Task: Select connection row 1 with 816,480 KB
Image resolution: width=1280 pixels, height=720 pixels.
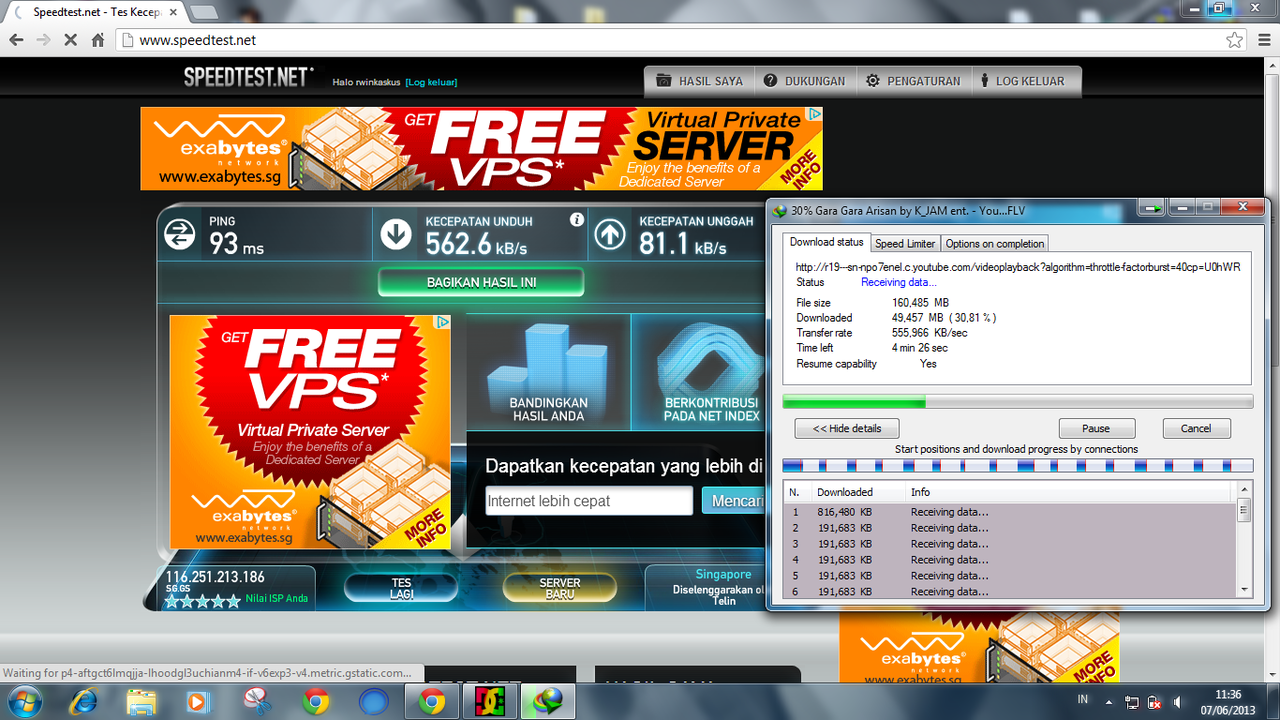Action: (x=1009, y=512)
